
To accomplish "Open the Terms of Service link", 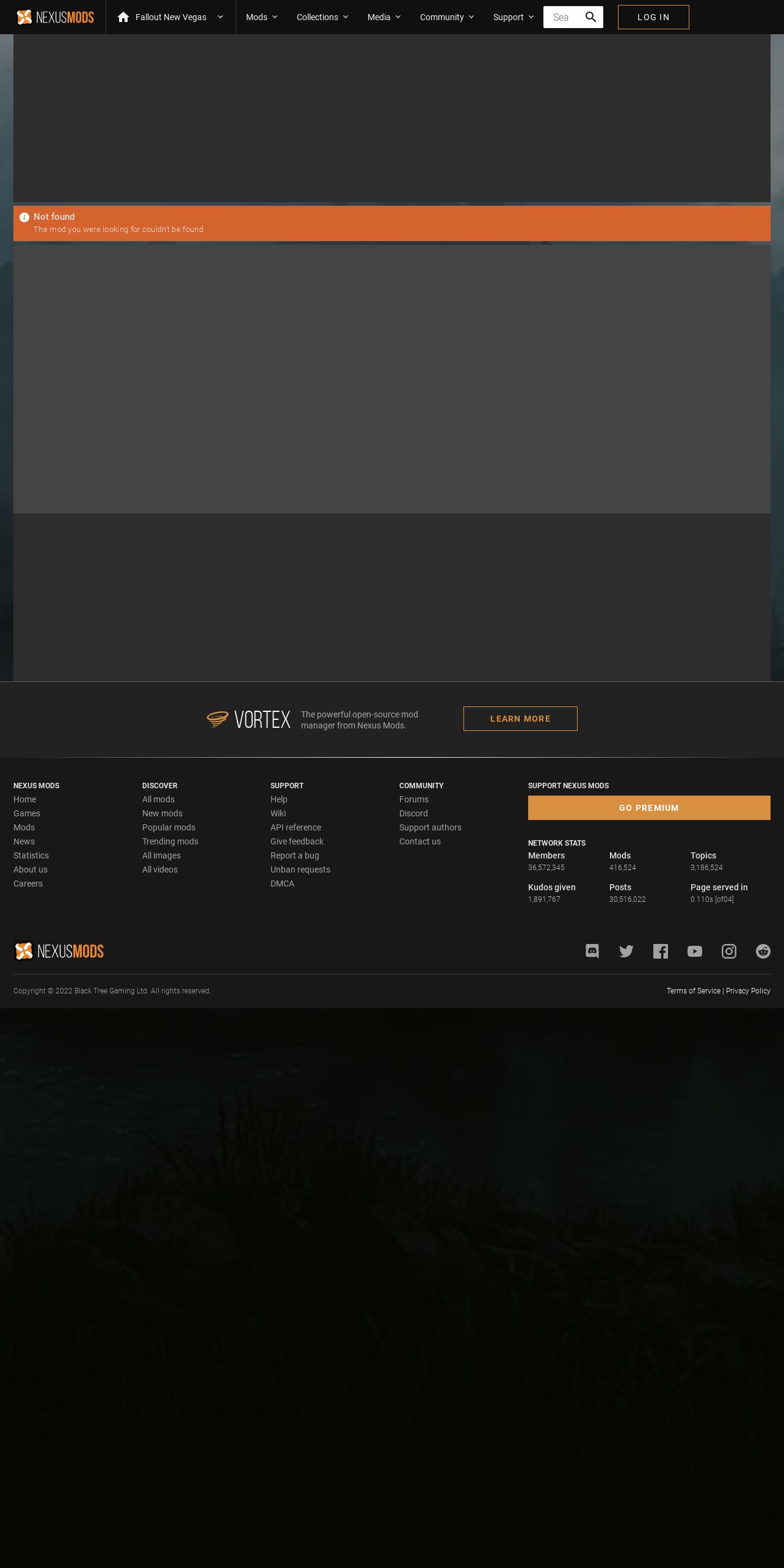I will pyautogui.click(x=694, y=991).
